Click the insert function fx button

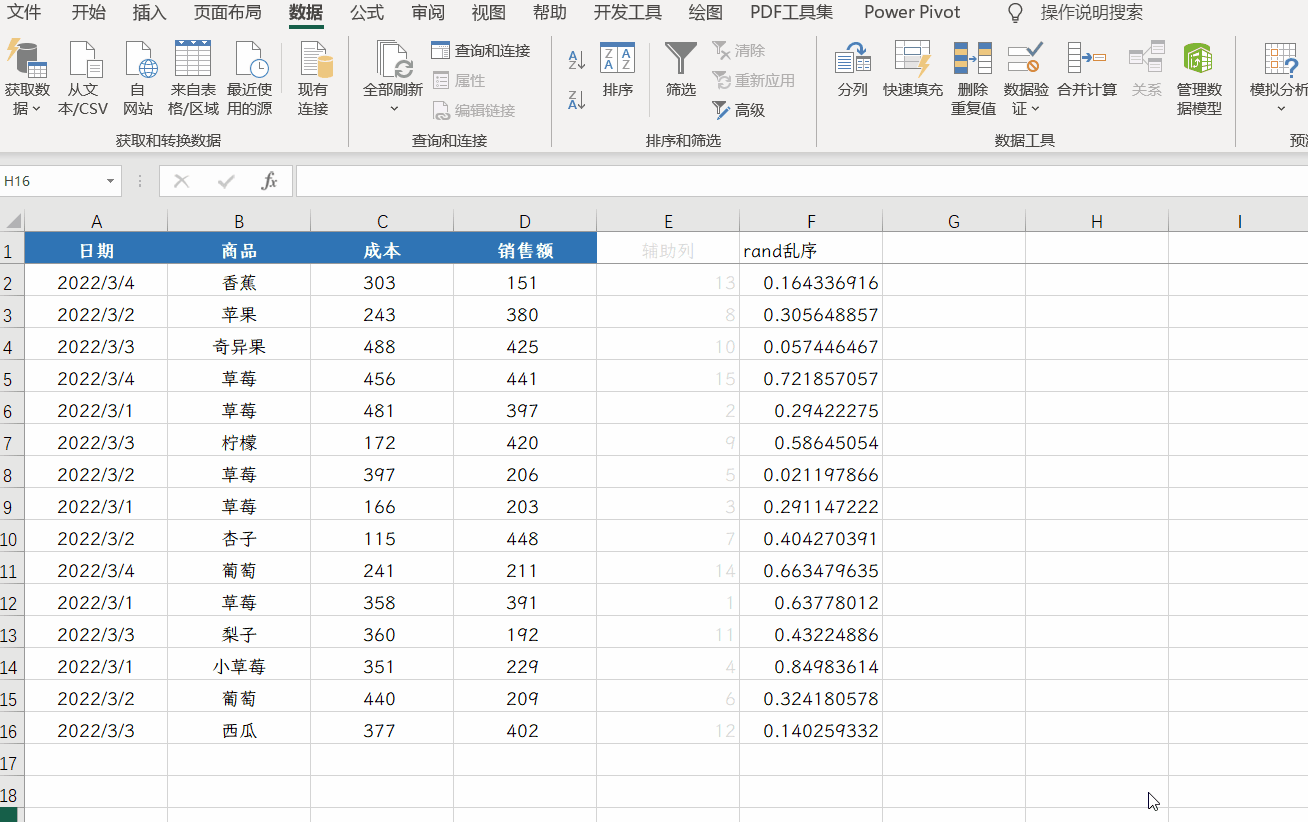(269, 181)
